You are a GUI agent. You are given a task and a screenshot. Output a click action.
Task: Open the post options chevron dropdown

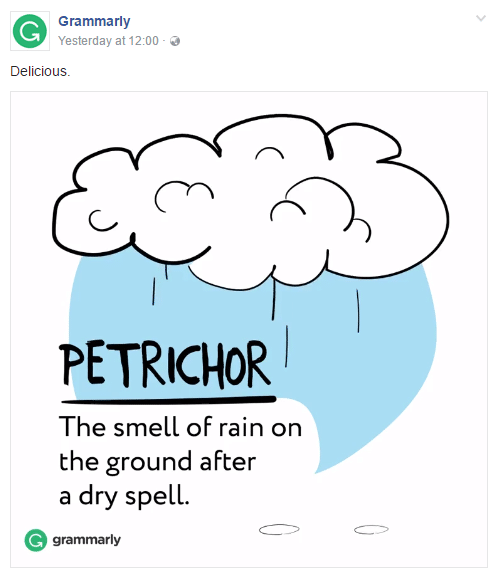tap(480, 18)
